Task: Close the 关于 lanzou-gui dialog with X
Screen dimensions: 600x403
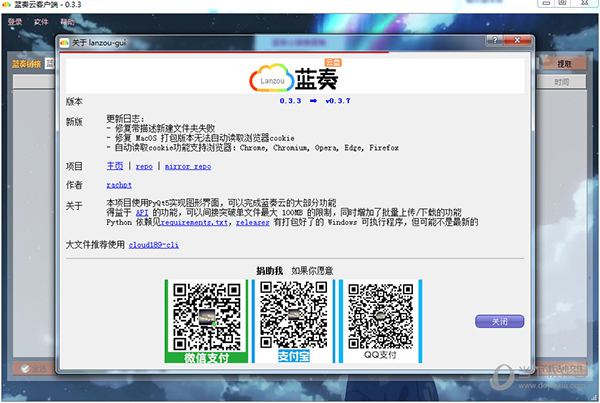Action: [x=517, y=40]
